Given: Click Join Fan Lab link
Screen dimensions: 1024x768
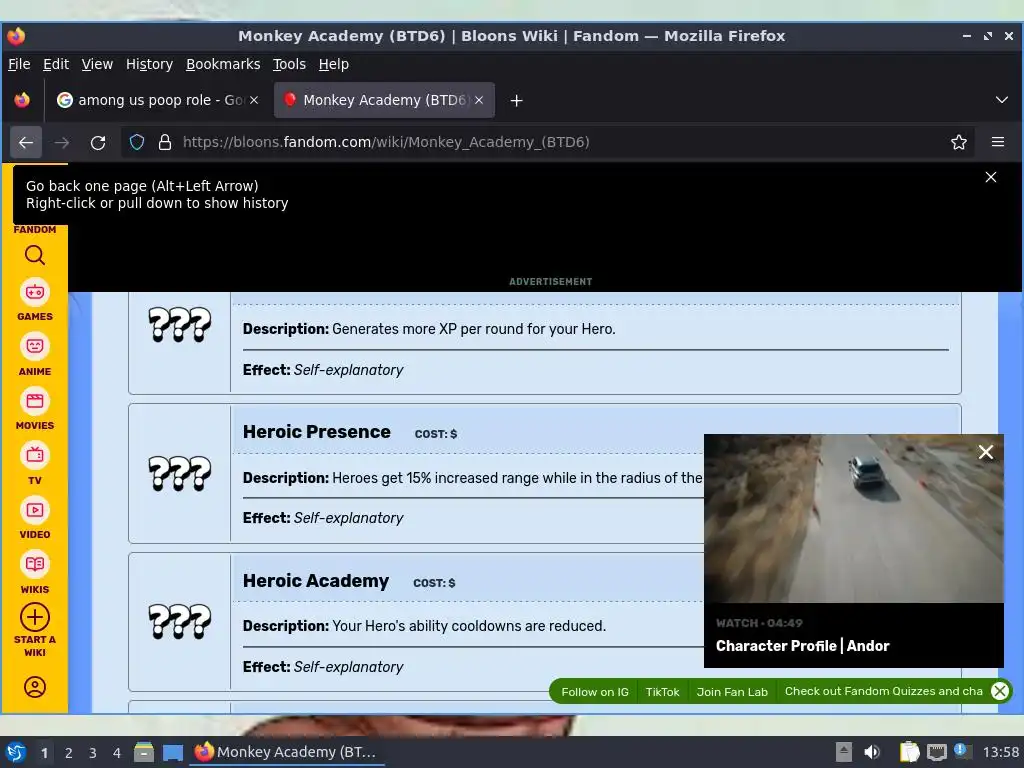Looking at the screenshot, I should coord(731,692).
